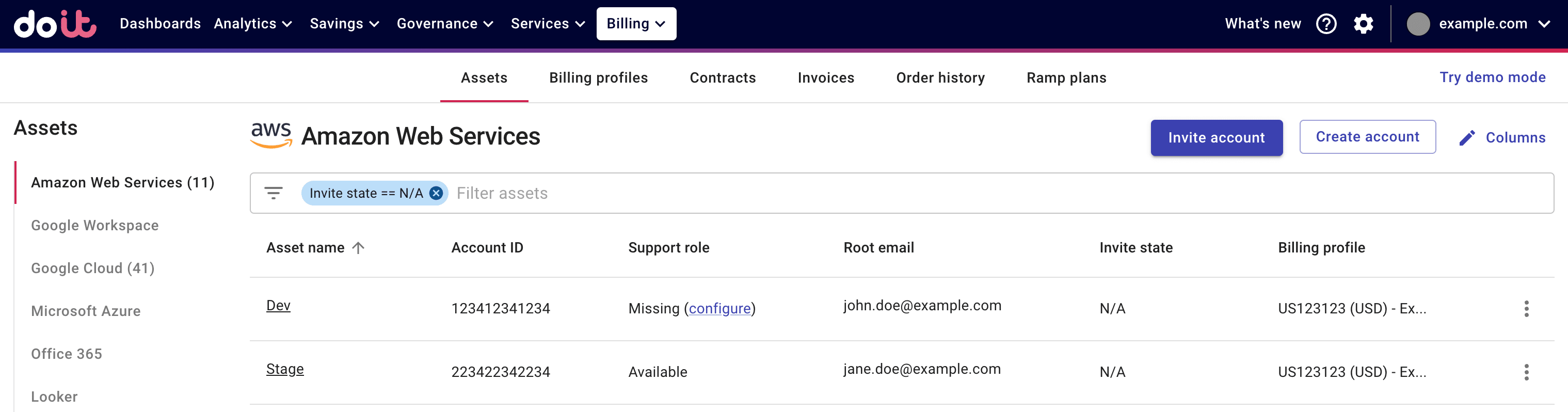1568x412 pixels.
Task: Remove the Invite state filter chip
Action: pyautogui.click(x=436, y=193)
